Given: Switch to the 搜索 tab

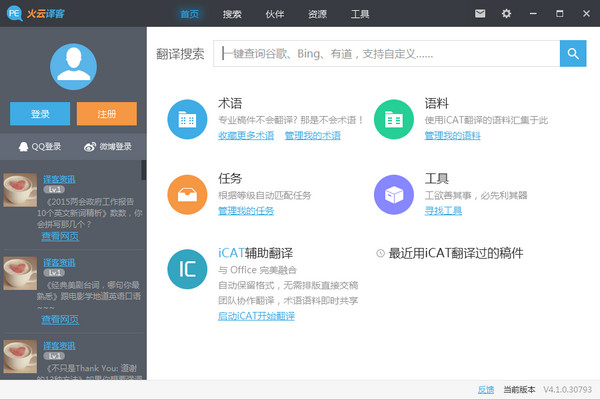Looking at the screenshot, I should [232, 14].
